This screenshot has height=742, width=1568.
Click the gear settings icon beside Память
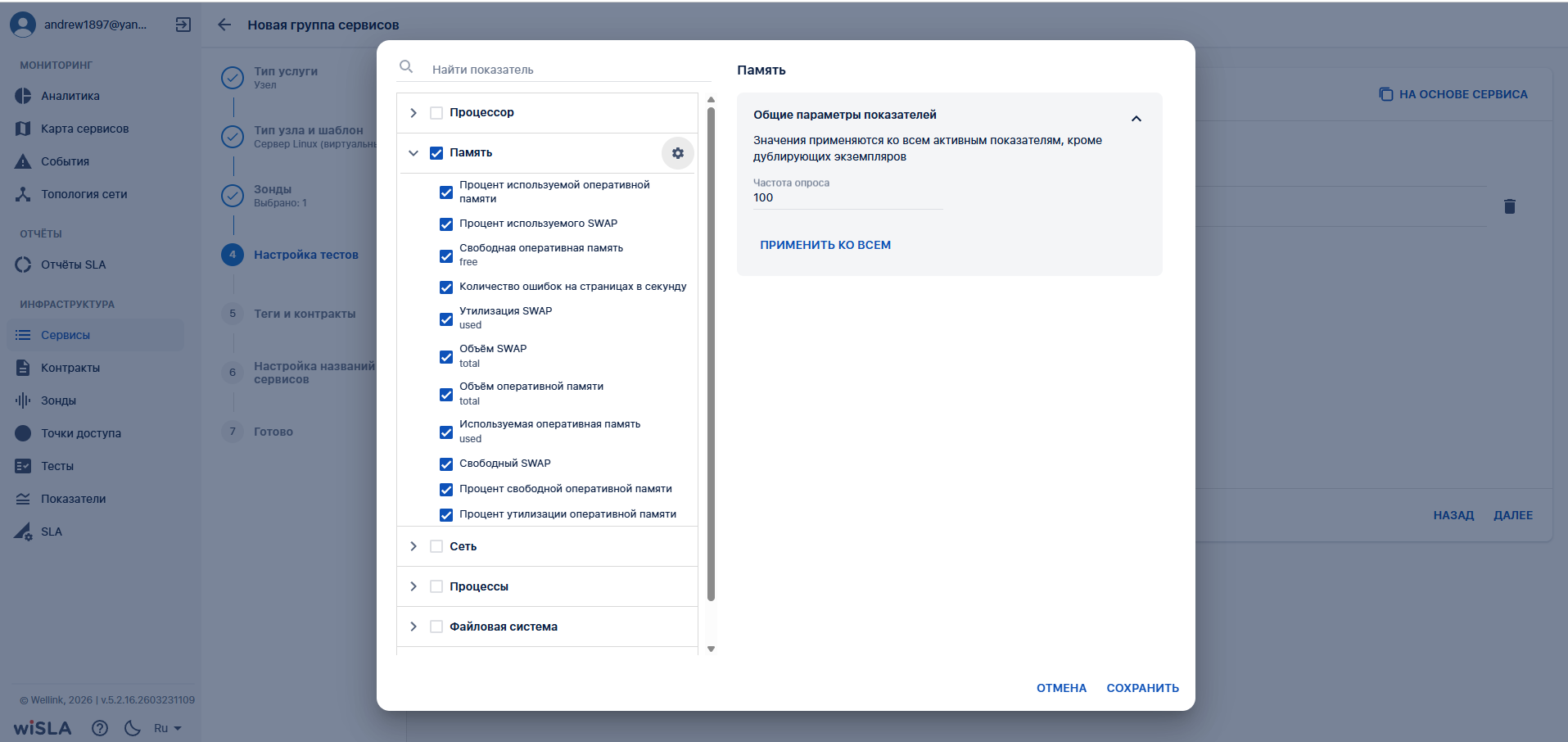coord(677,153)
